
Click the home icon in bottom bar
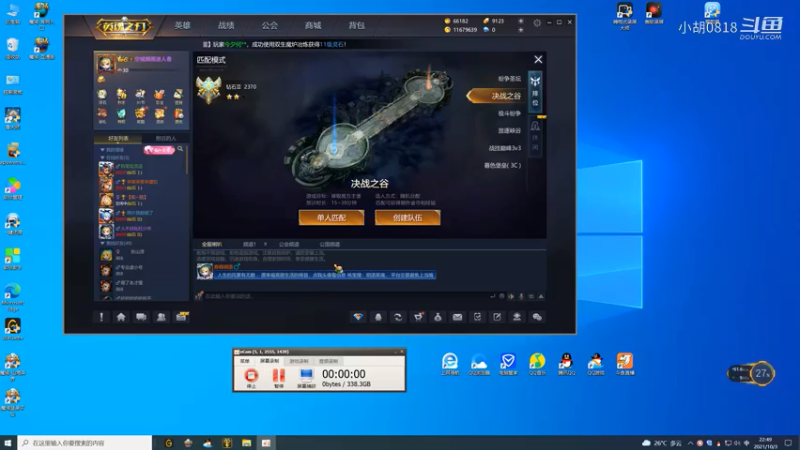121,317
